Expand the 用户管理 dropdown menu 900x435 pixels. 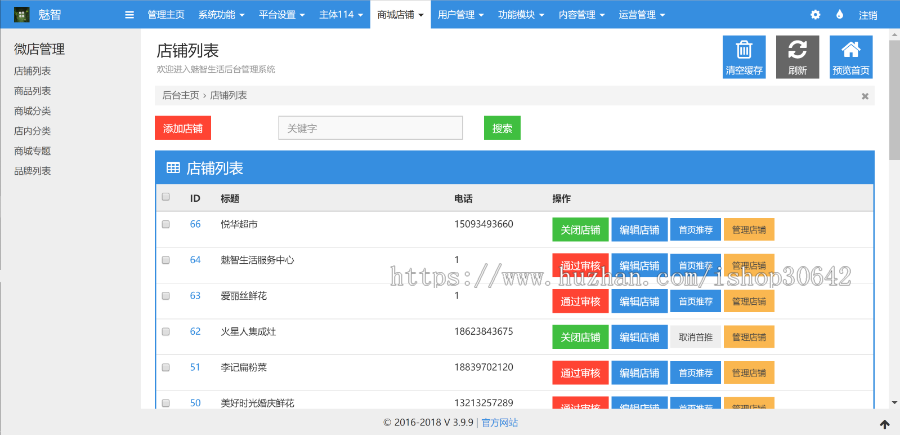[x=460, y=15]
